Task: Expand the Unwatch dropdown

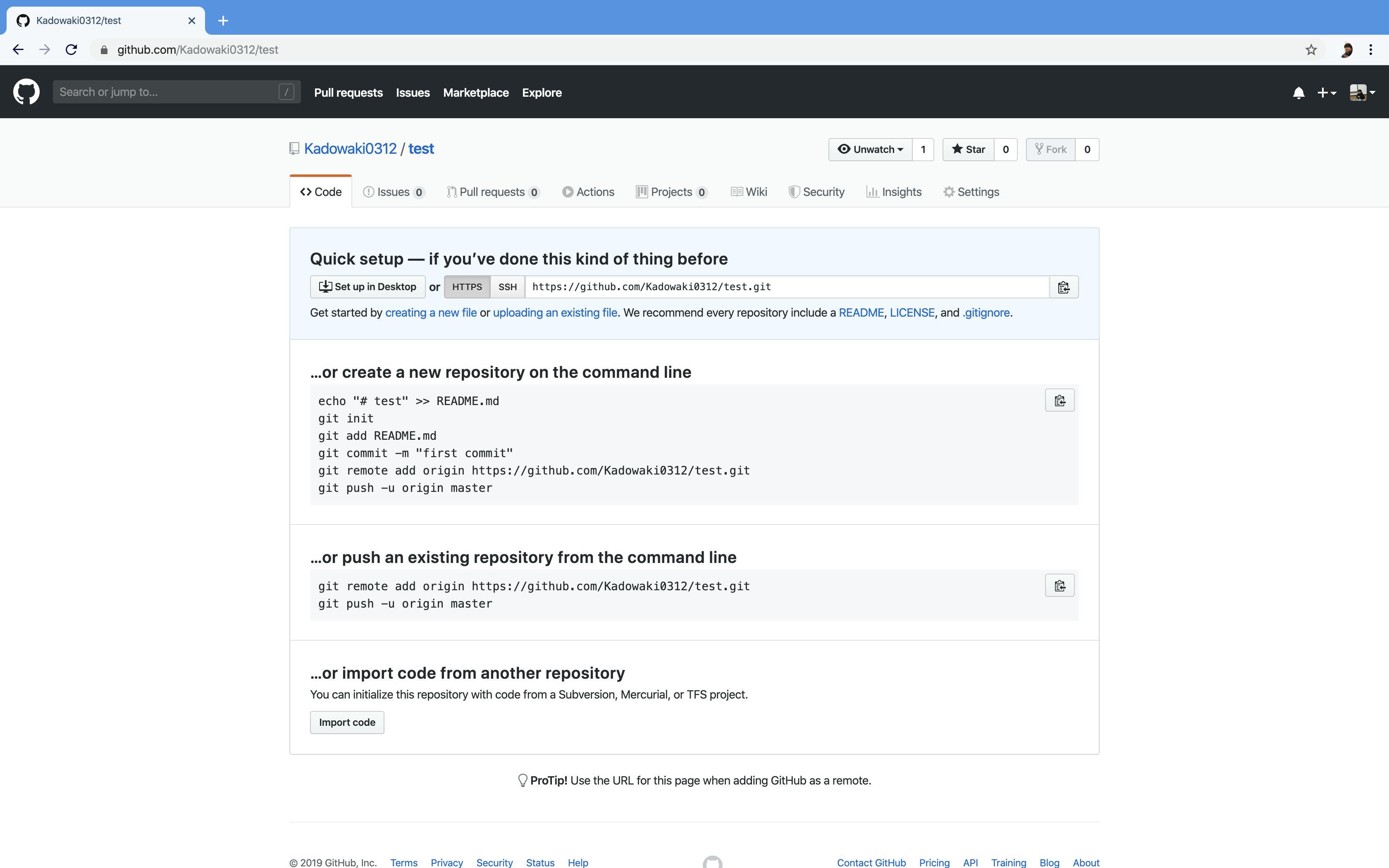Action: point(870,150)
